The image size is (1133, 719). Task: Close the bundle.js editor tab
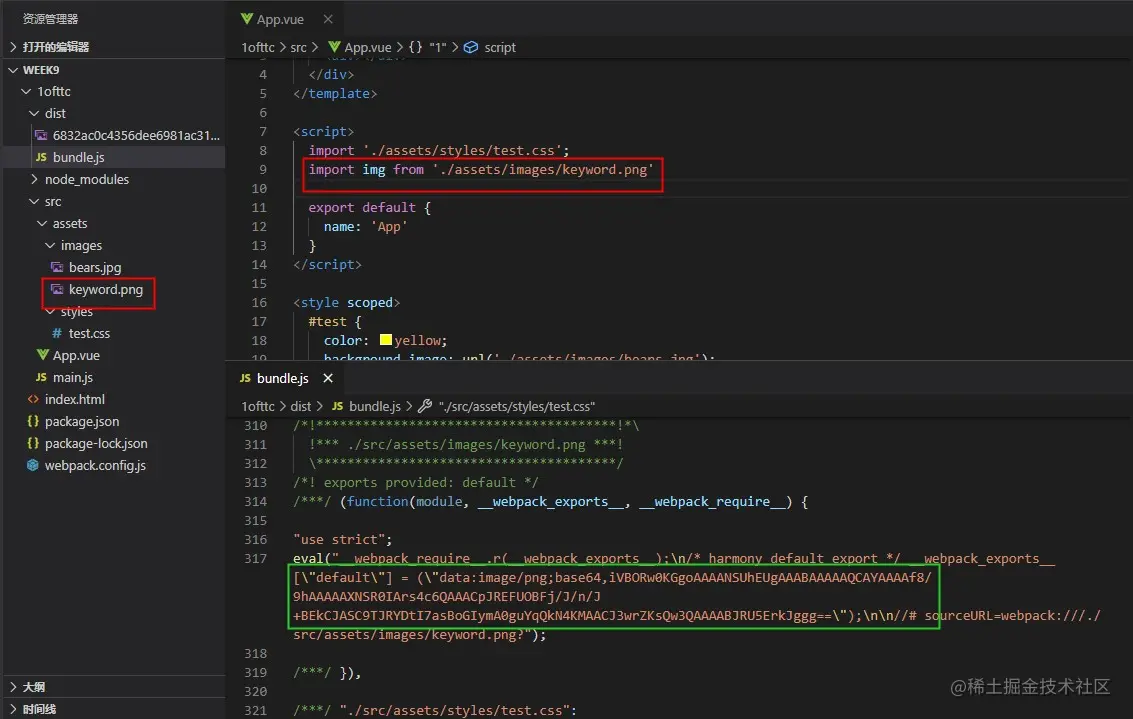point(328,379)
